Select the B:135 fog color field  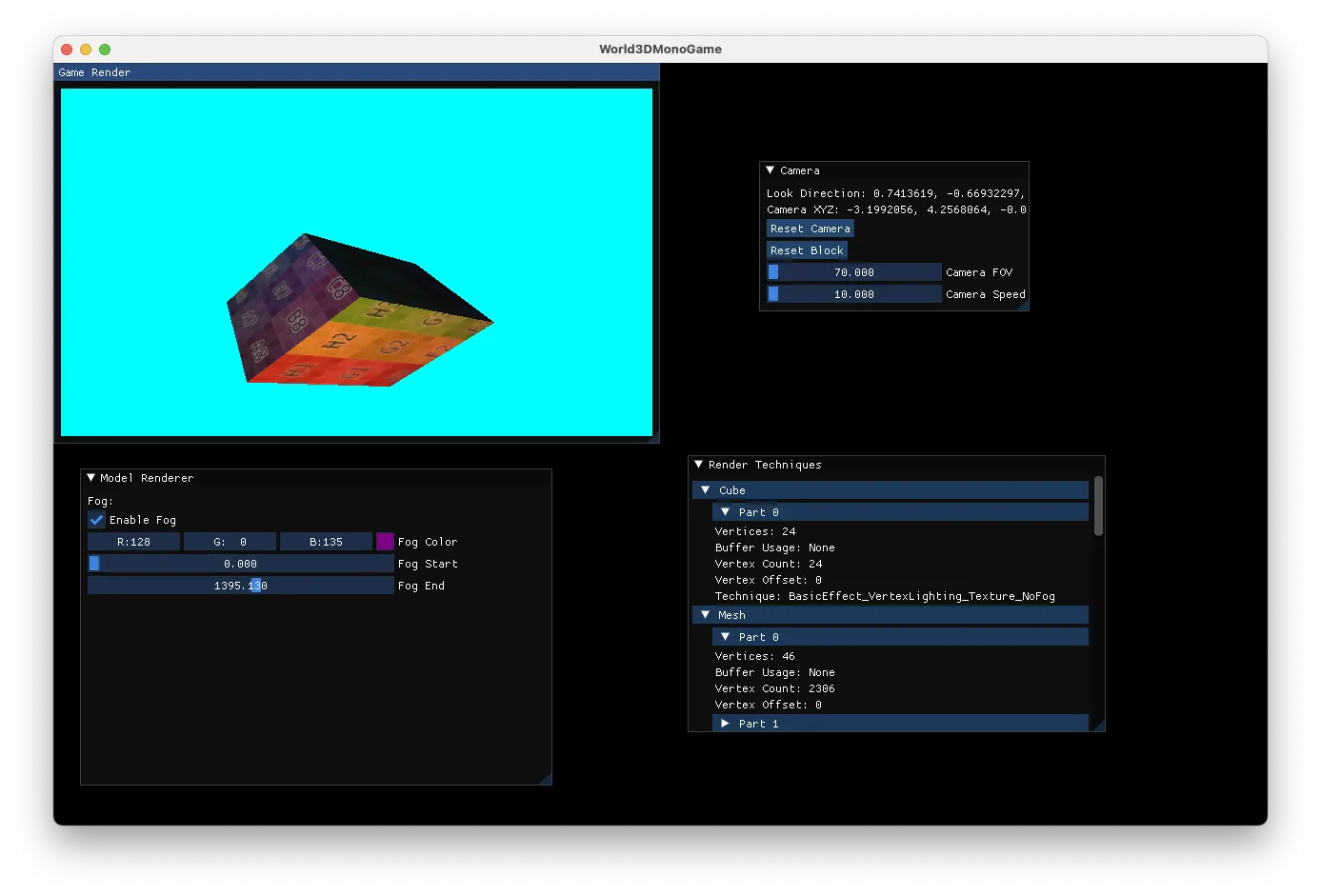tap(326, 542)
